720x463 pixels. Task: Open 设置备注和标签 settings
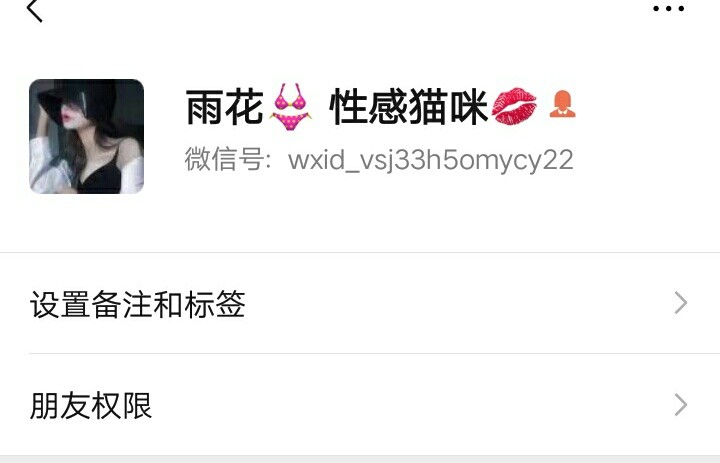click(360, 303)
